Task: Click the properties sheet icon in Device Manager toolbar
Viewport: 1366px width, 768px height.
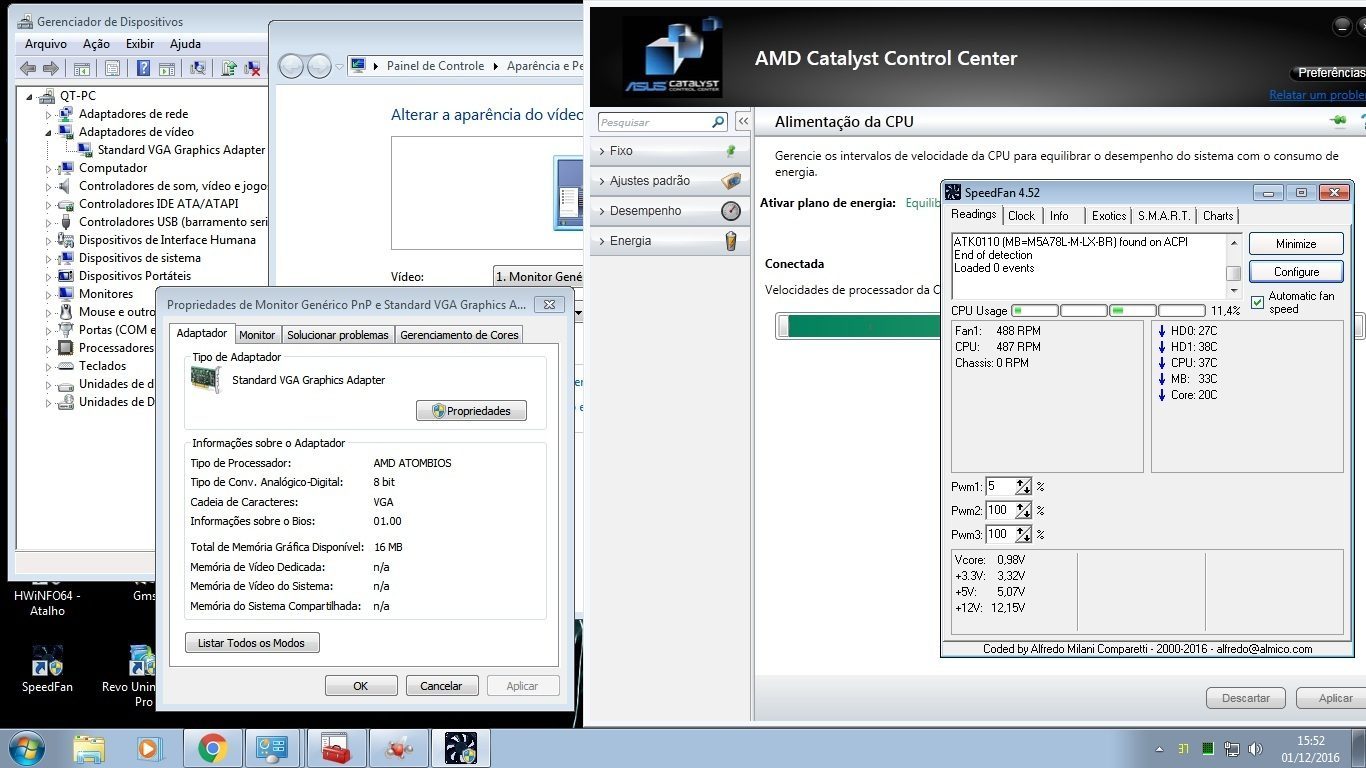Action: (x=113, y=68)
